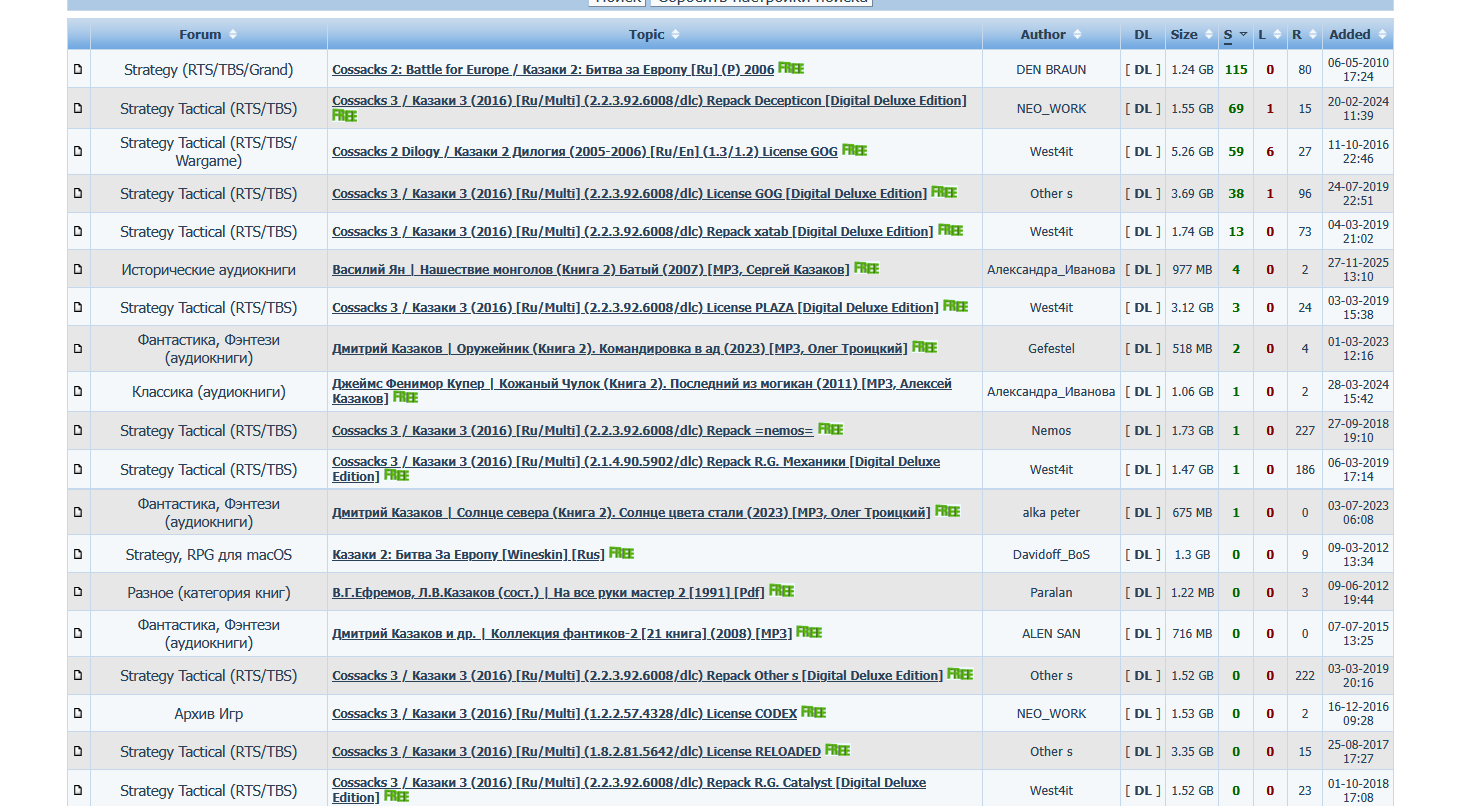The height and width of the screenshot is (806, 1476).
Task: Click the FREE badge next to Cossacks 2 Dilogy
Action: tap(854, 150)
